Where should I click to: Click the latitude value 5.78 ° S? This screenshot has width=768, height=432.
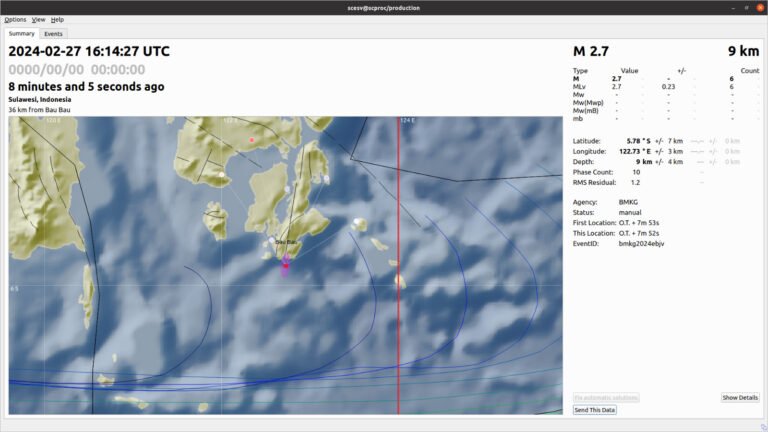[x=639, y=141]
